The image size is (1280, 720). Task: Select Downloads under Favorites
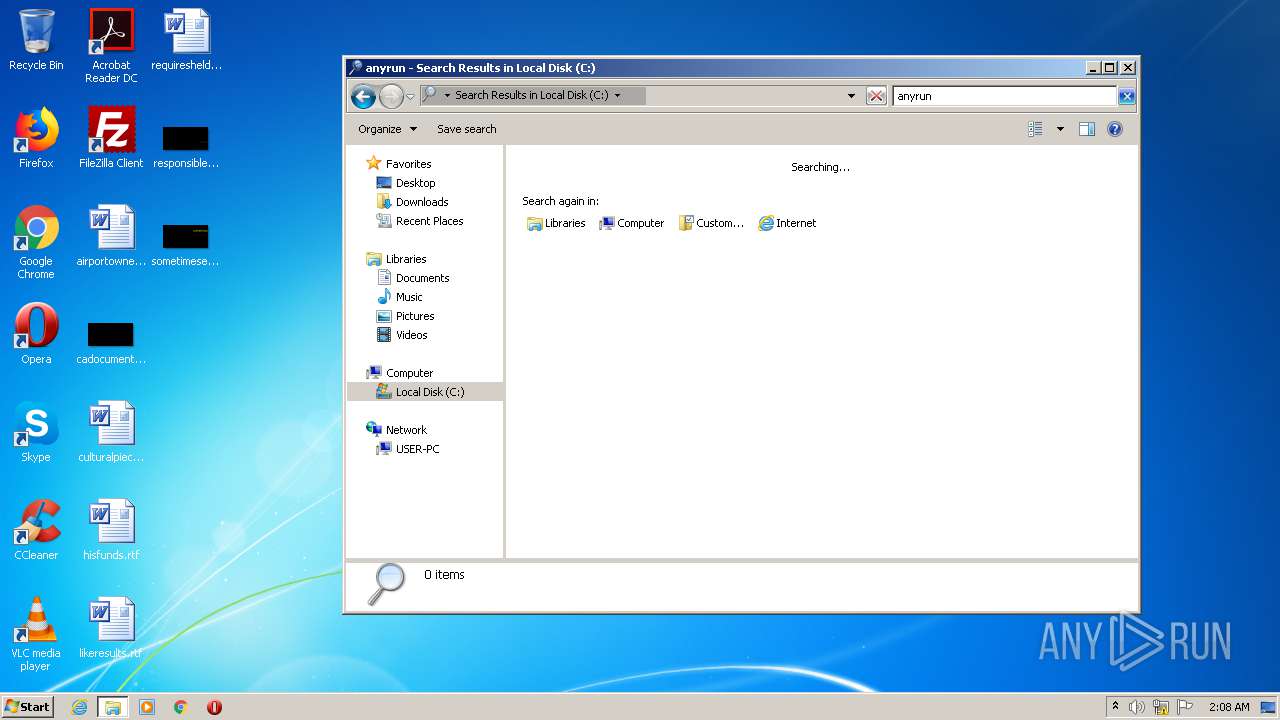pyautogui.click(x=421, y=202)
